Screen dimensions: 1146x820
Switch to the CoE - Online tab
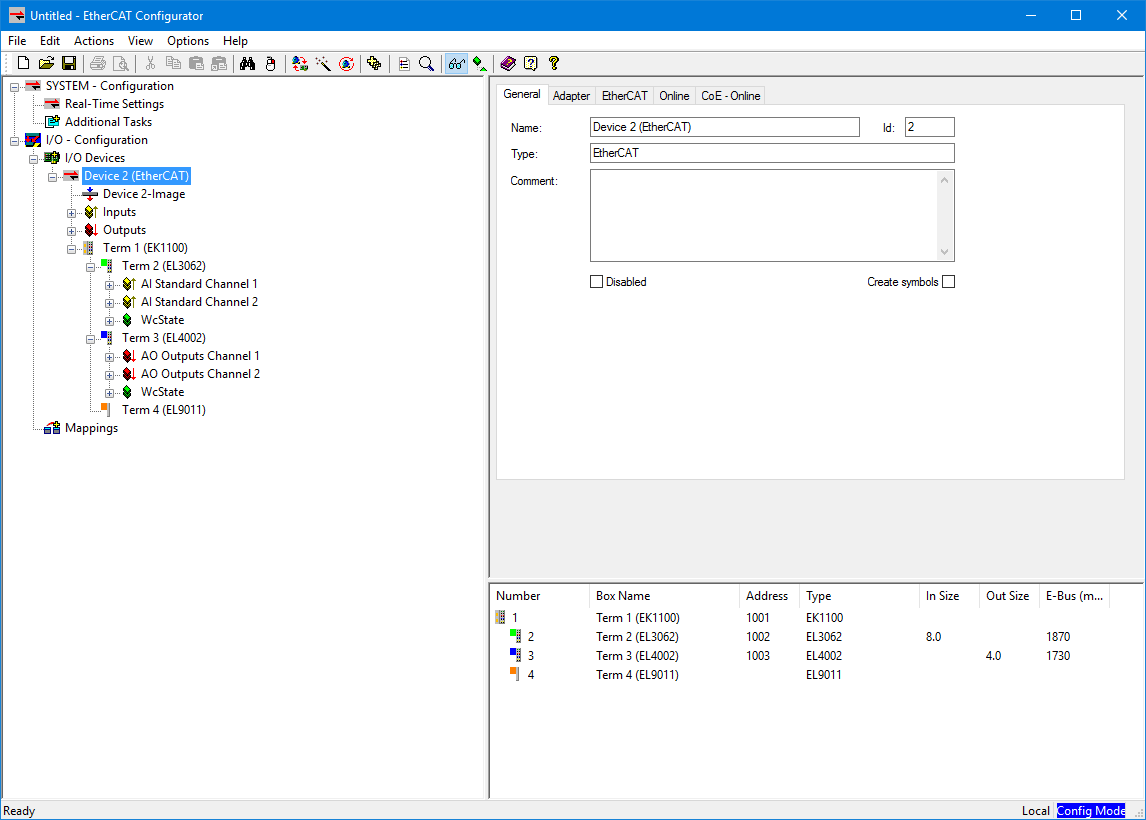730,96
